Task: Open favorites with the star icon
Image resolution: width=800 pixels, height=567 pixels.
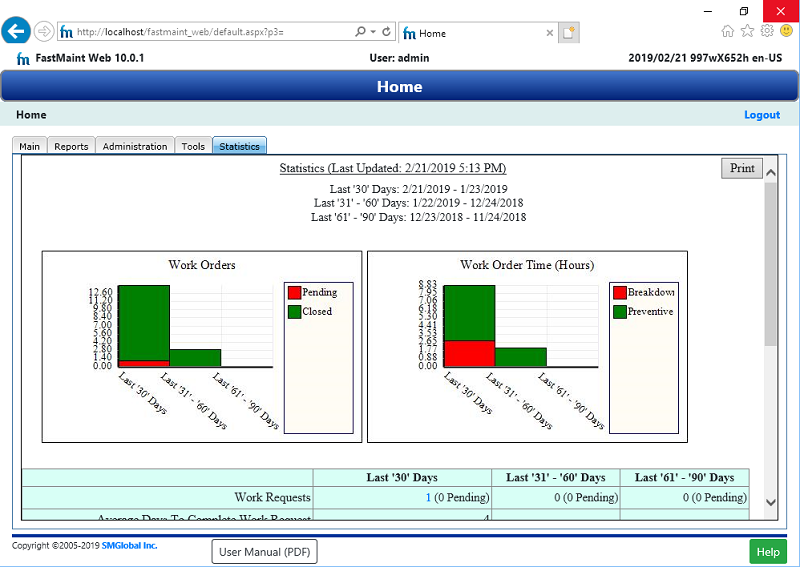Action: (x=747, y=31)
